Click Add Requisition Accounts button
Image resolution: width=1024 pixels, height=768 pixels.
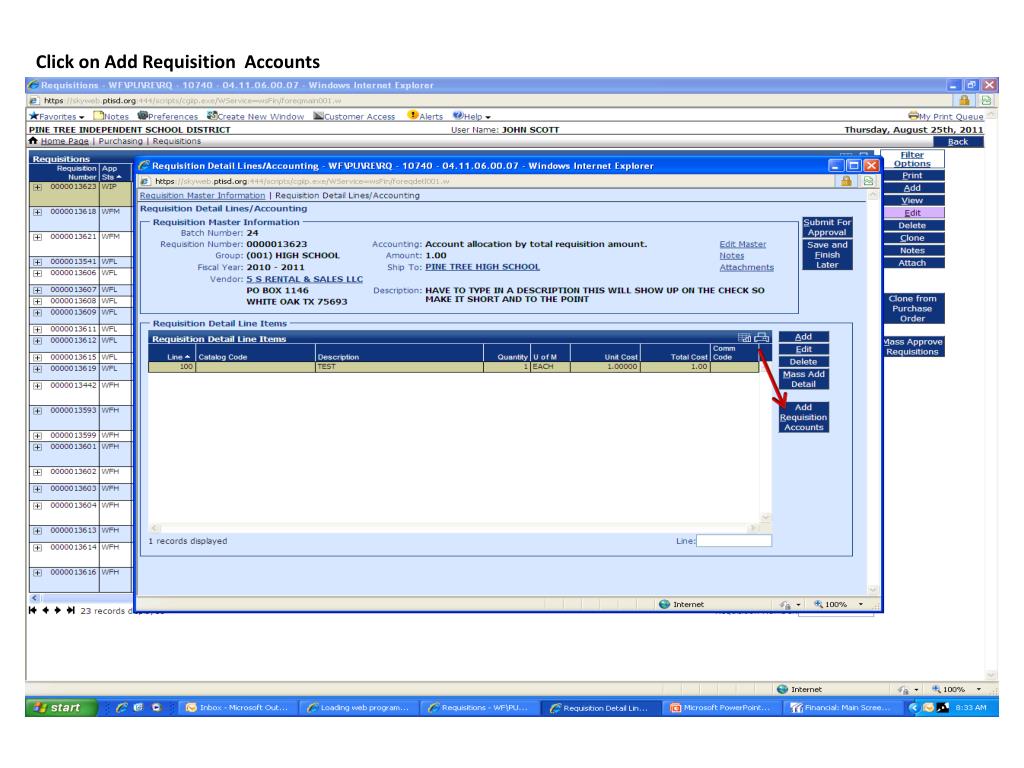(x=803, y=417)
